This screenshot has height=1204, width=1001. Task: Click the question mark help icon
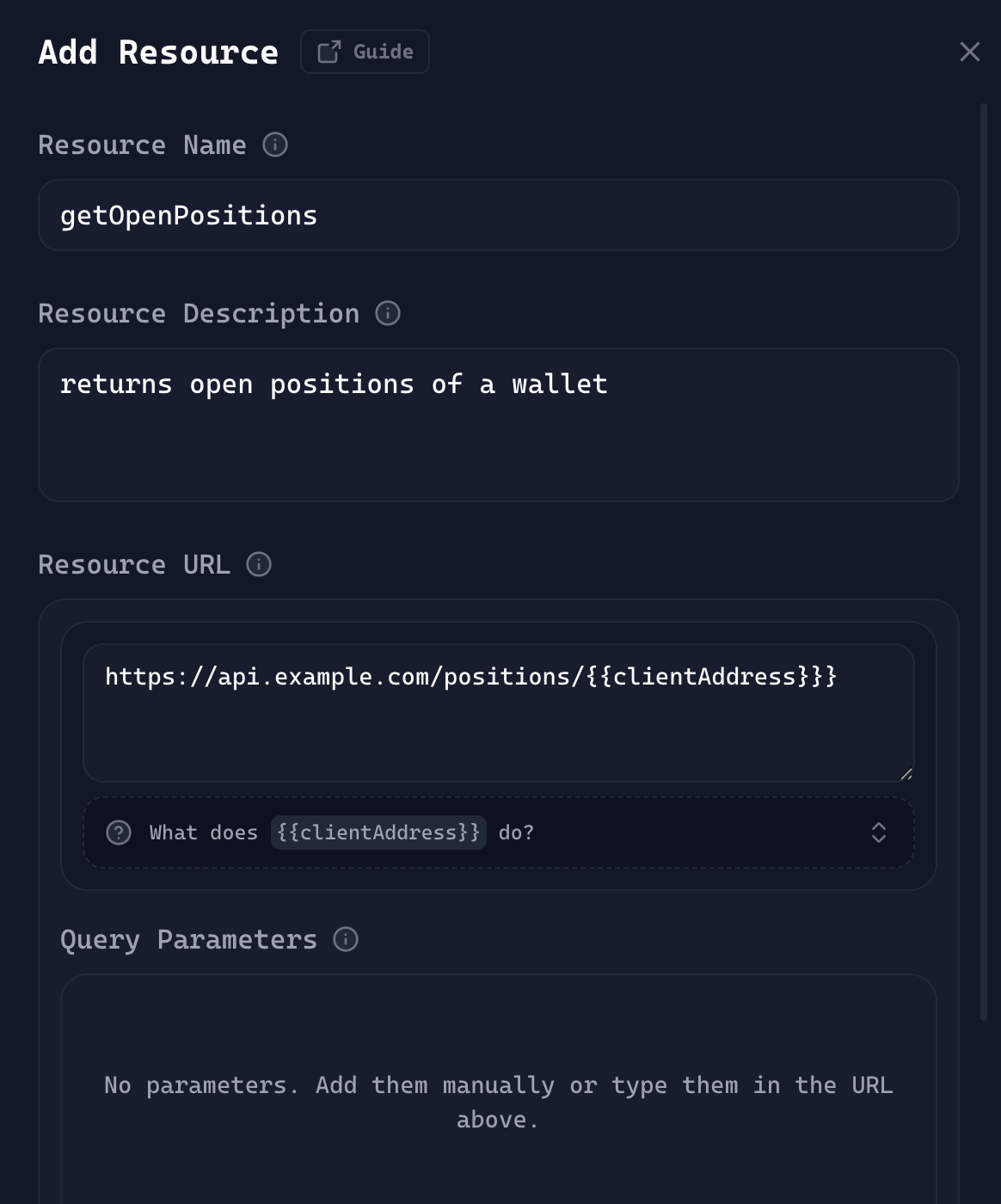(119, 832)
